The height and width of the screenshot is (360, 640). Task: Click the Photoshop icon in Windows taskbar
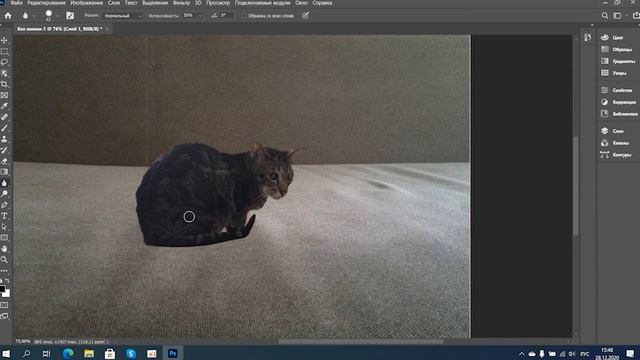[x=173, y=353]
